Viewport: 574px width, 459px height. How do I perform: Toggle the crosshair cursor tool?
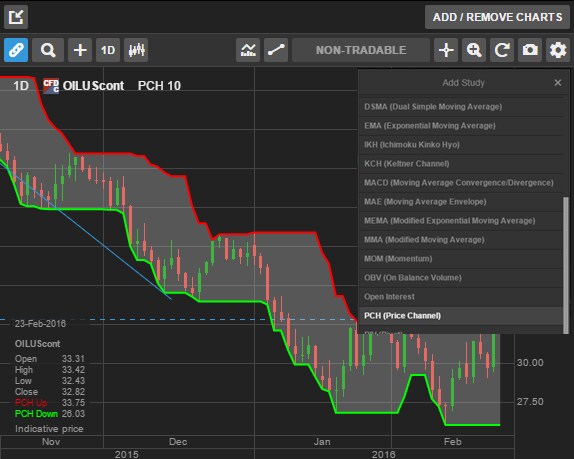pyautogui.click(x=446, y=50)
